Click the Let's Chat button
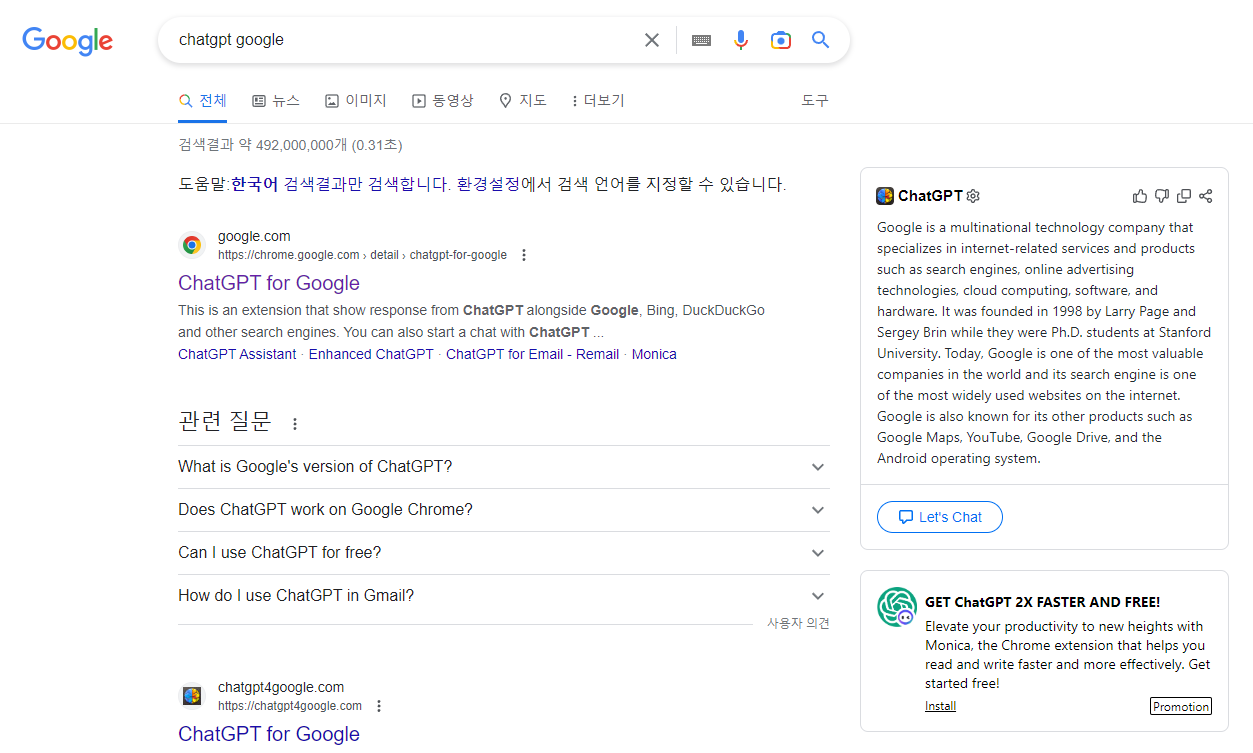 tap(940, 517)
